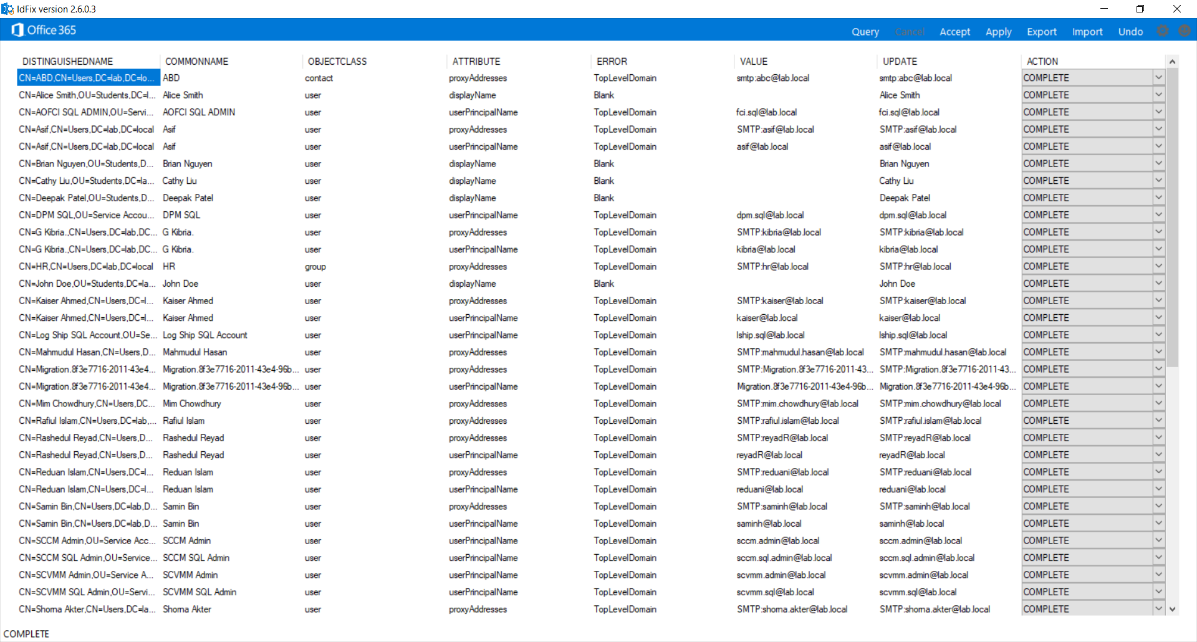The image size is (1197, 642).
Task: Open ACTION dropdown for Shoma Akter row
Action: [x=1158, y=608]
